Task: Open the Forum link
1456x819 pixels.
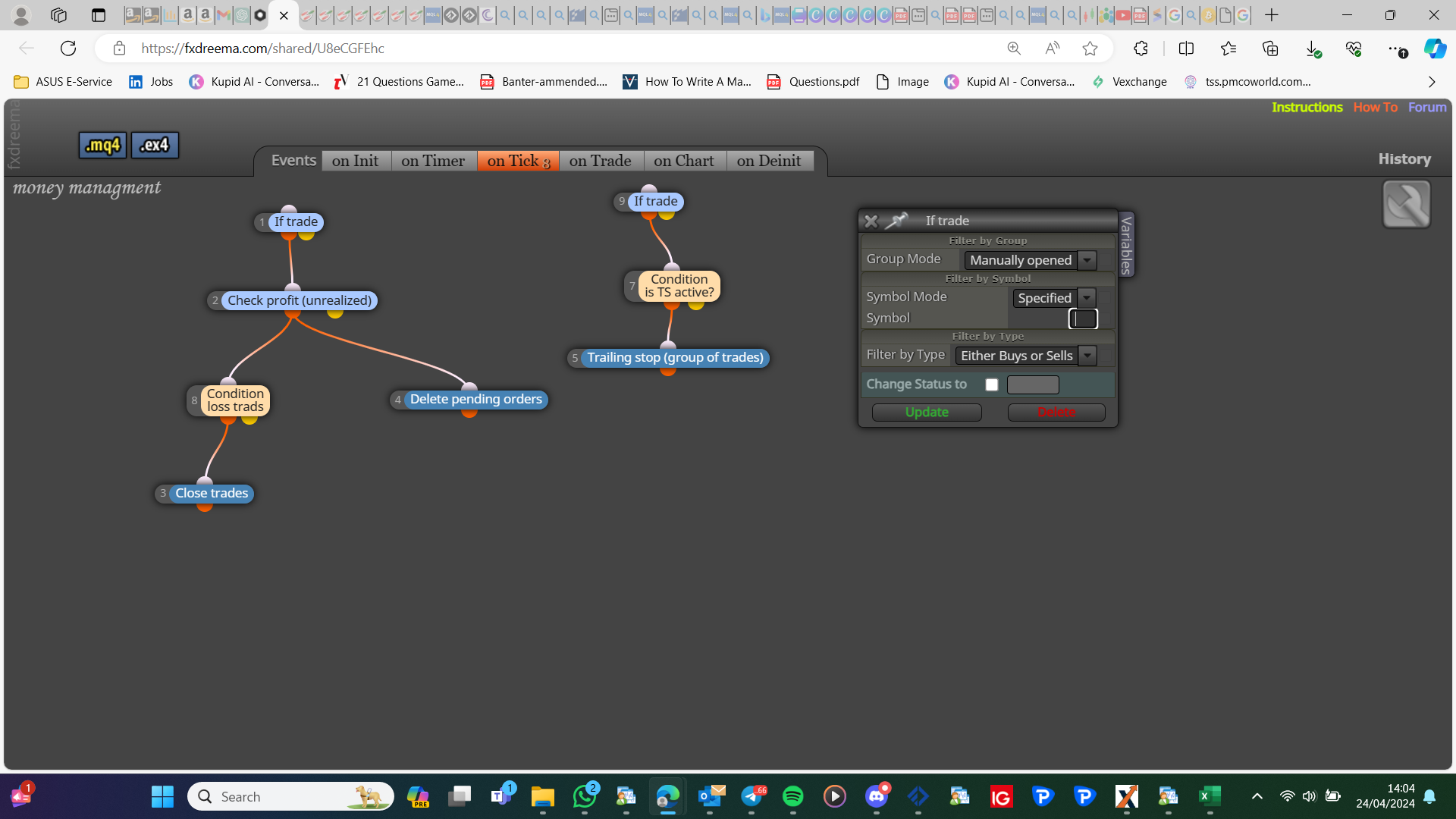Action: [x=1427, y=107]
